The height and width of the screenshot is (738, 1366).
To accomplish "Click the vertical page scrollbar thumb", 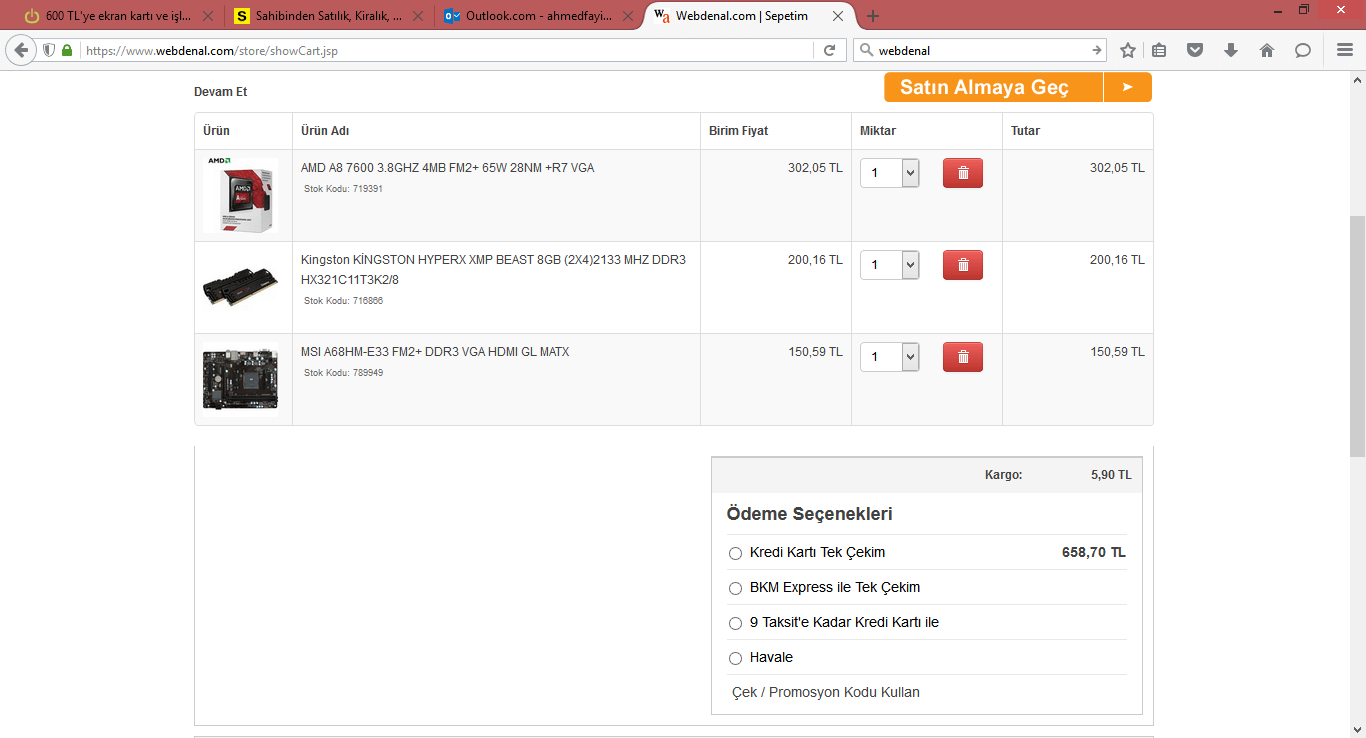I will [1357, 335].
